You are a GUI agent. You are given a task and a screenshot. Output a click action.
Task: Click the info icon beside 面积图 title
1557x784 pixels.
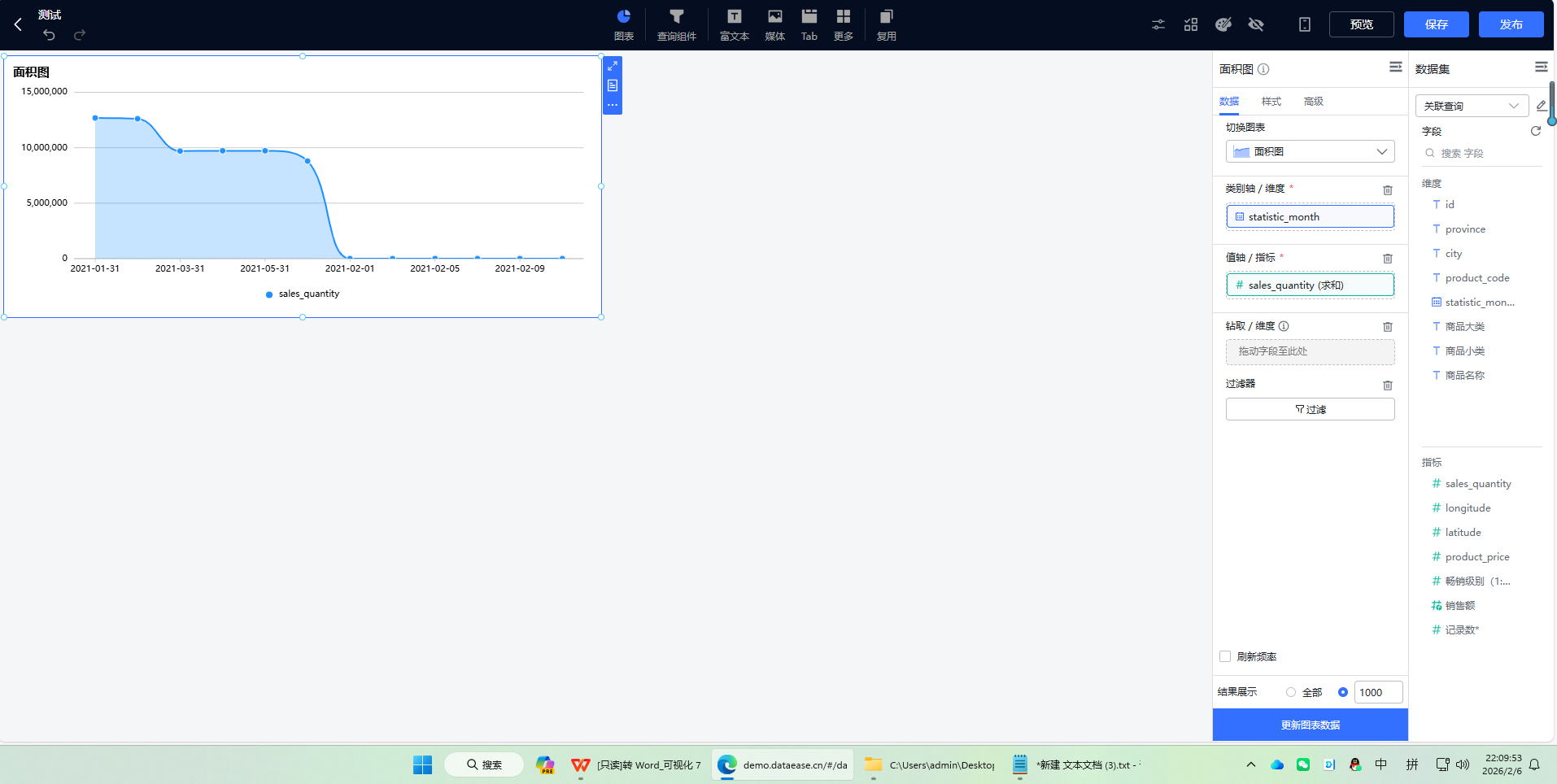(x=1263, y=69)
